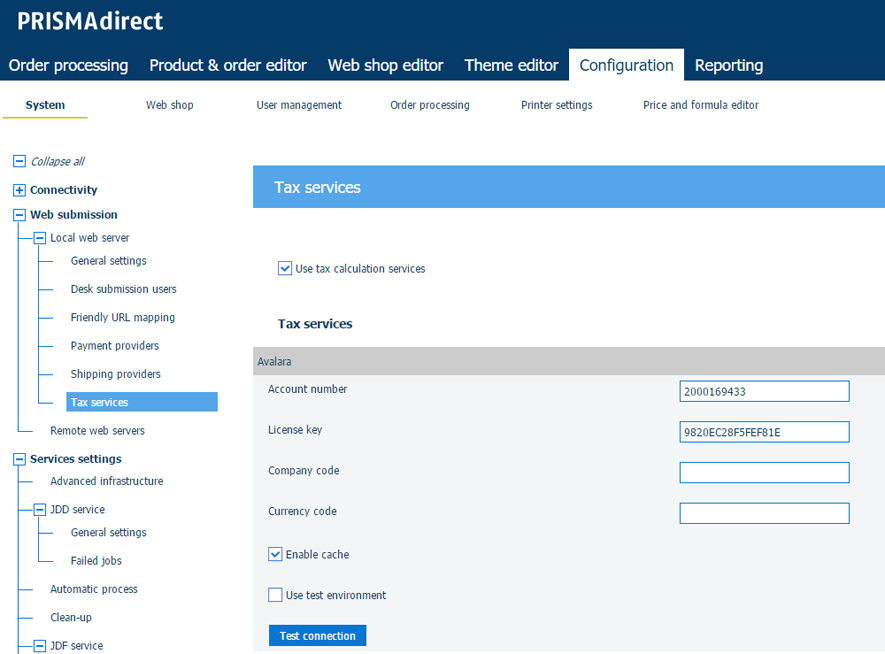Open the Web shop editor tab
Image resolution: width=885 pixels, height=654 pixels.
click(385, 65)
